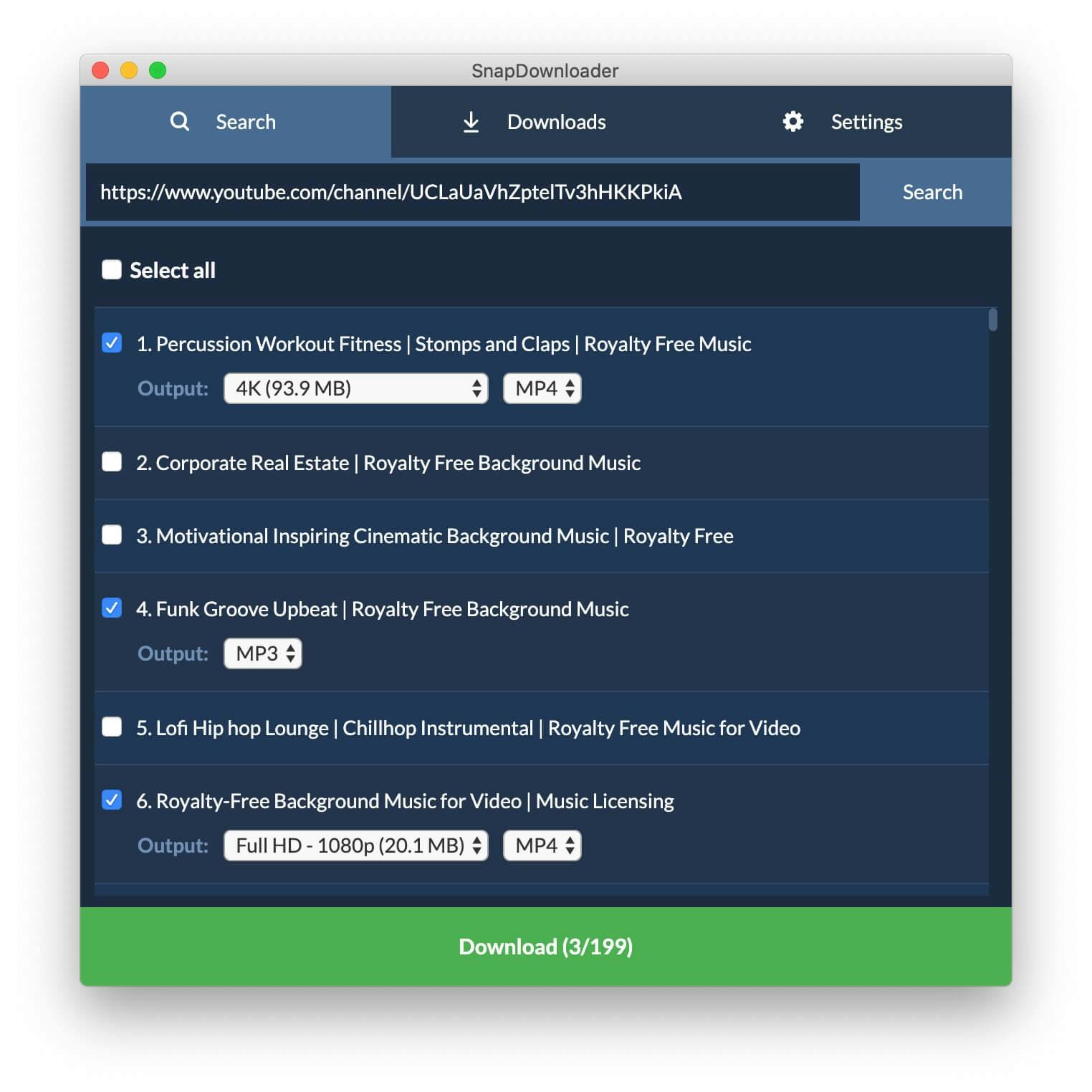The height and width of the screenshot is (1092, 1092).
Task: Open the Settings tab
Action: (x=857, y=122)
